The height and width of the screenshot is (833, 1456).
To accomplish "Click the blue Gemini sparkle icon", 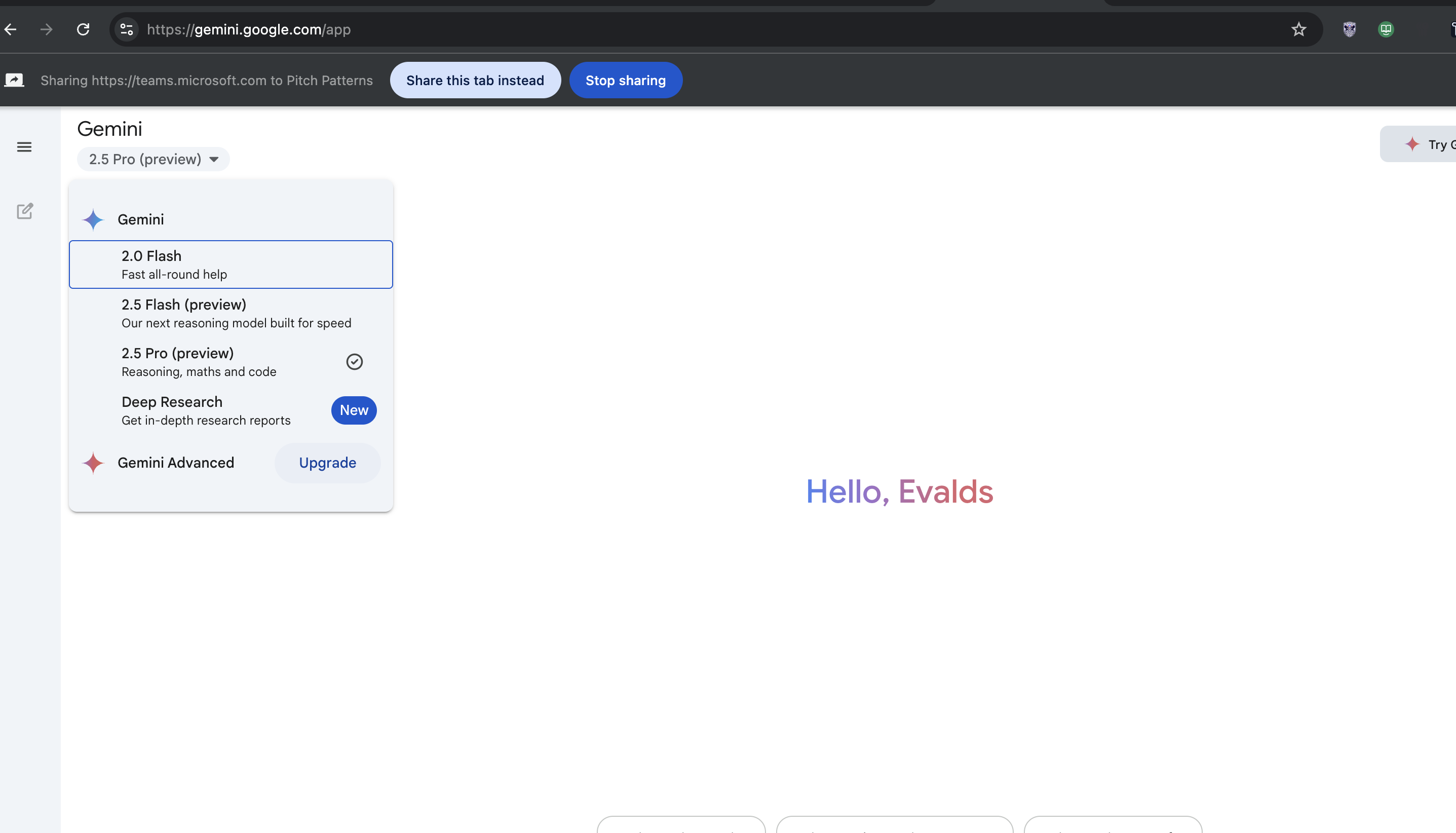I will point(93,220).
